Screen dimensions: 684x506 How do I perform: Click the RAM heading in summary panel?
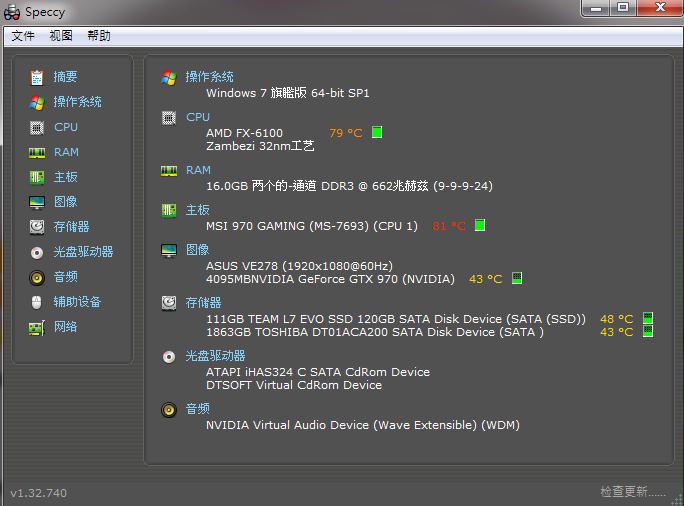[x=198, y=170]
